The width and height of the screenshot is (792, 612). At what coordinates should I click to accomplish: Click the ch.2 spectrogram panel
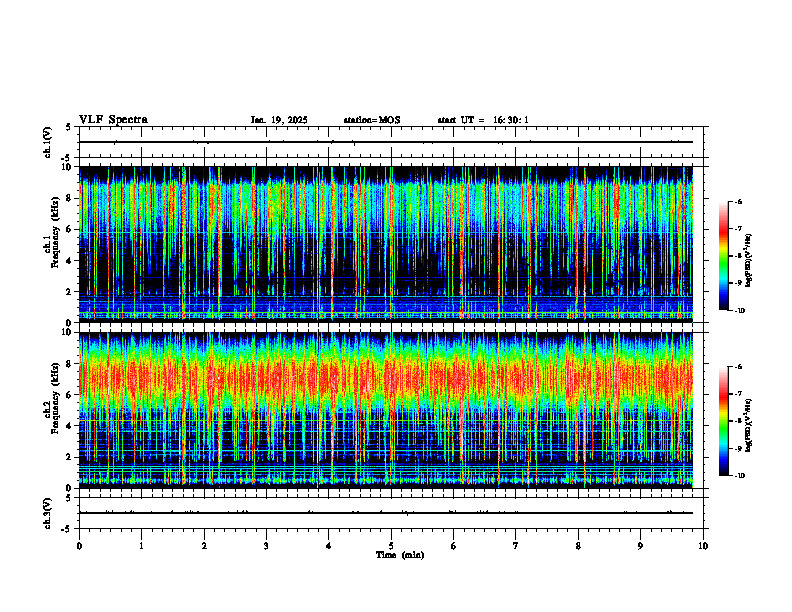point(386,410)
